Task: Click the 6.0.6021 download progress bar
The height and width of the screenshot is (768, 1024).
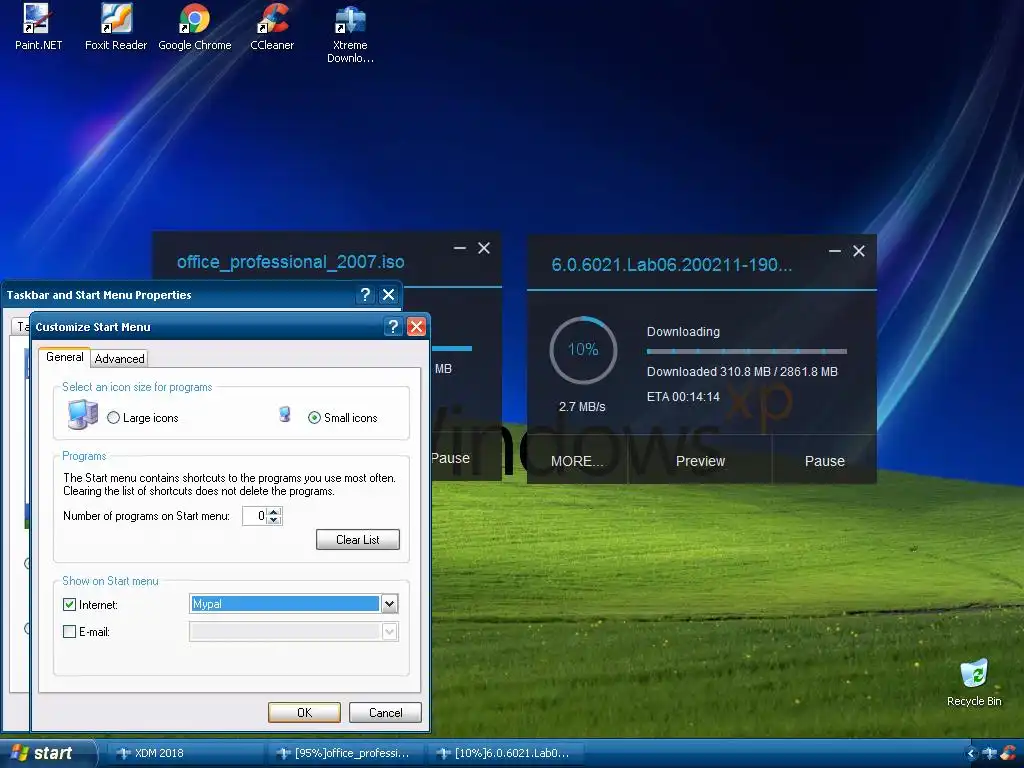Action: click(x=746, y=351)
